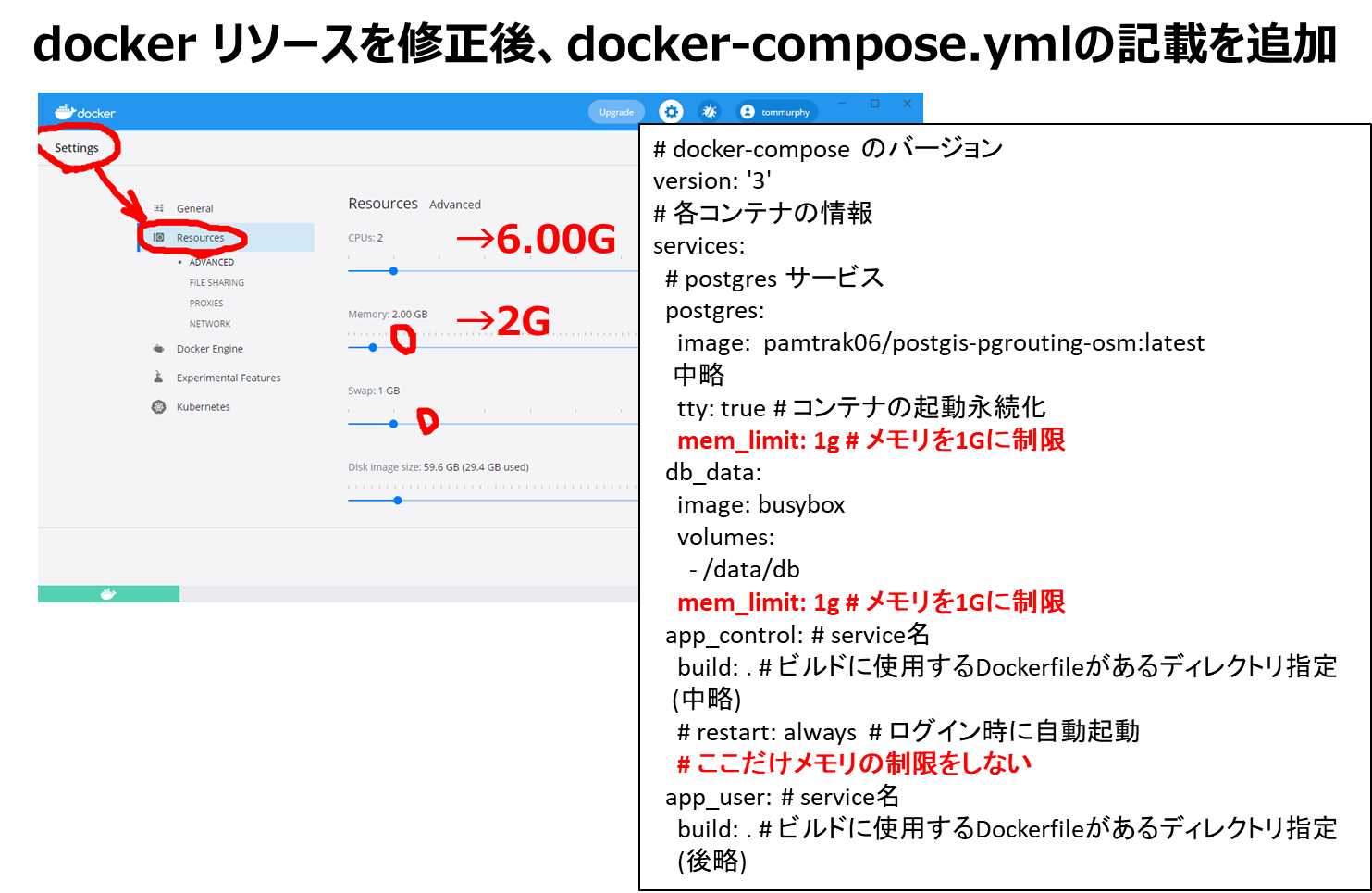Go to the NETWORK subsection
The width and height of the screenshot is (1372, 893).
[x=210, y=324]
